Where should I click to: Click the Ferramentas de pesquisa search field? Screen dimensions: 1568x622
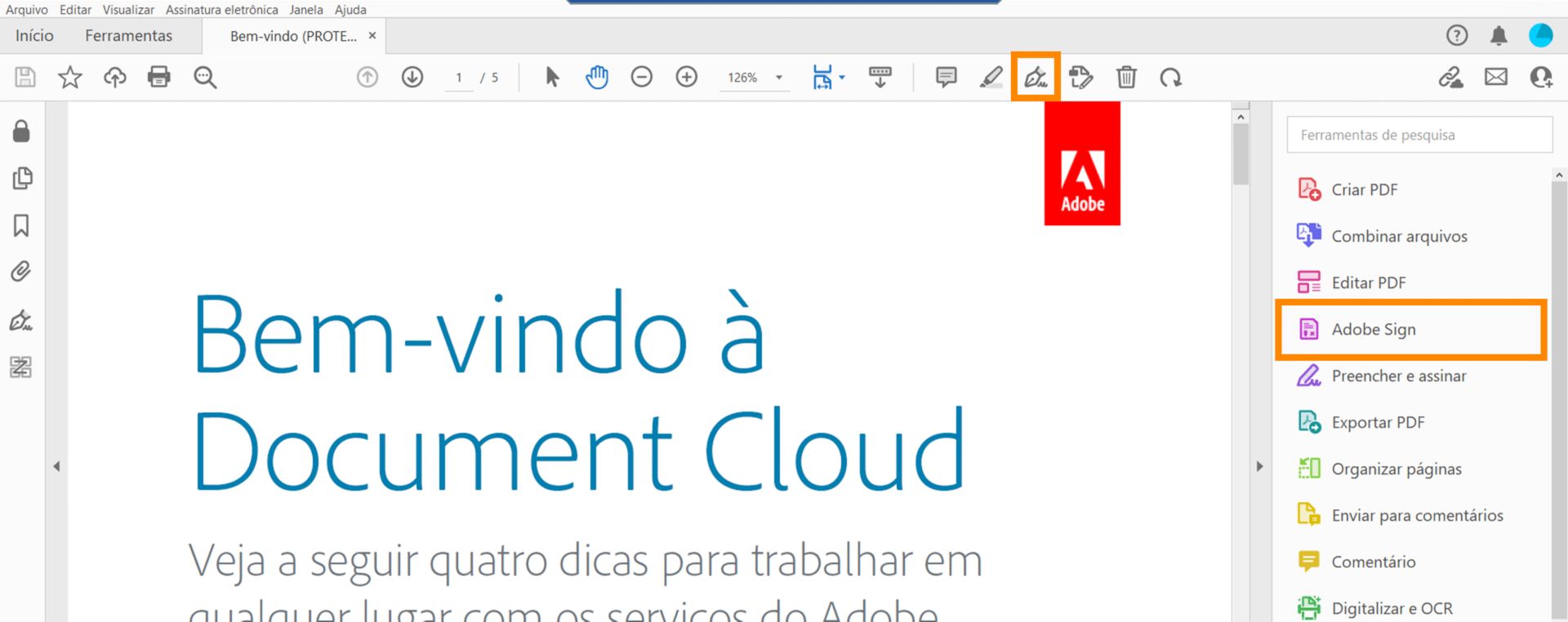(1419, 135)
